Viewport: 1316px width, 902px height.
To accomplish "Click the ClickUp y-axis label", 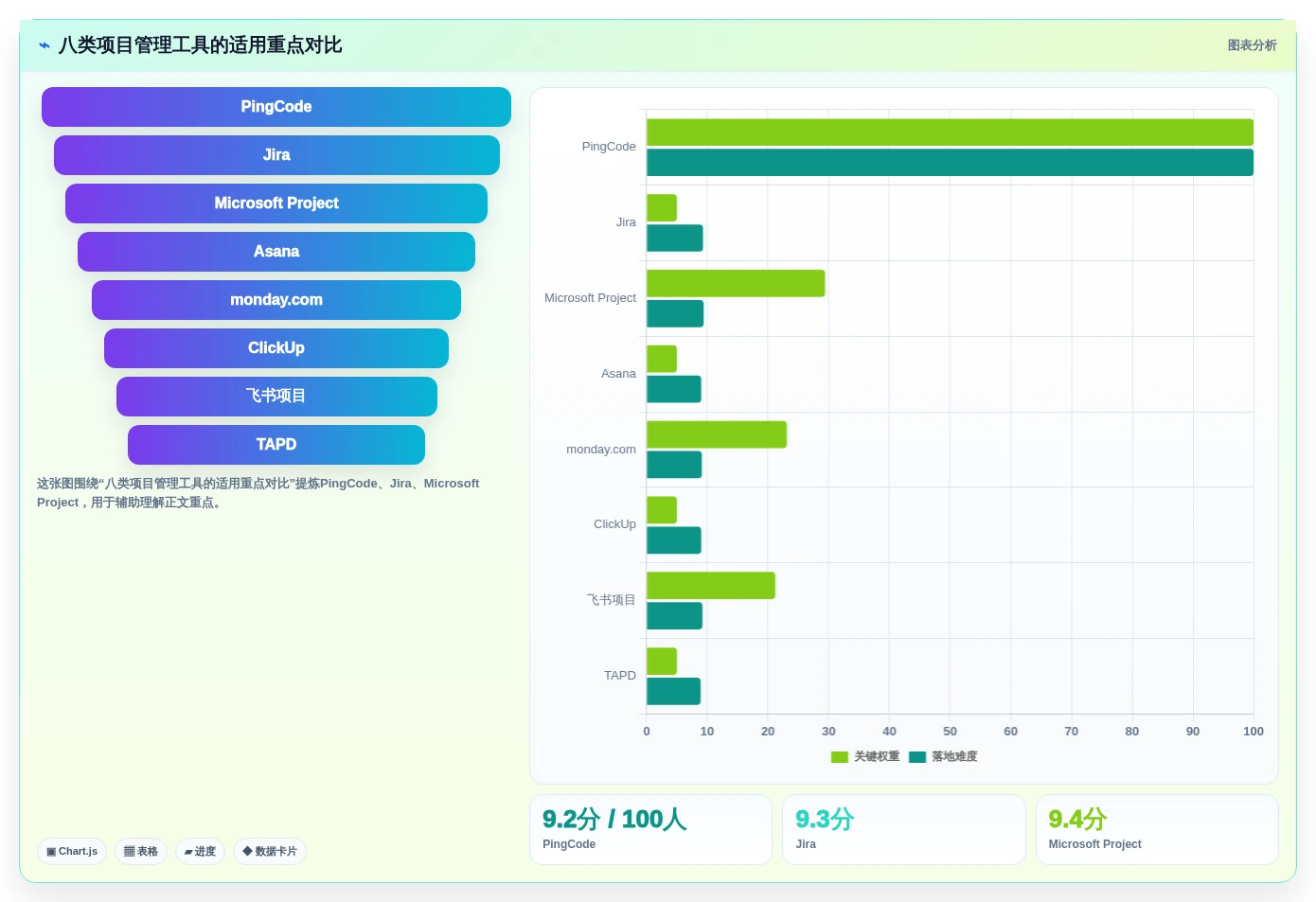I will (x=614, y=524).
